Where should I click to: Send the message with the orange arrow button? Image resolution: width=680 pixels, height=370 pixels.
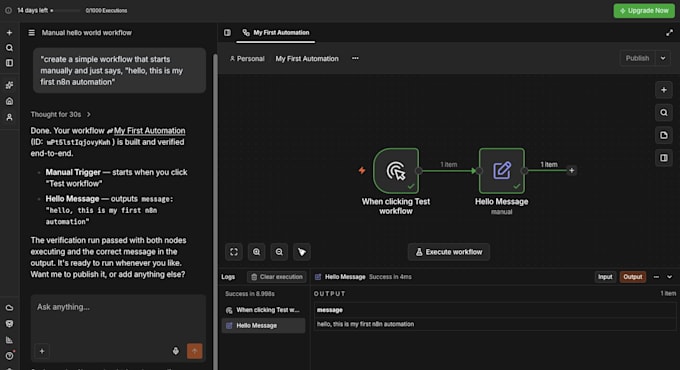(195, 351)
